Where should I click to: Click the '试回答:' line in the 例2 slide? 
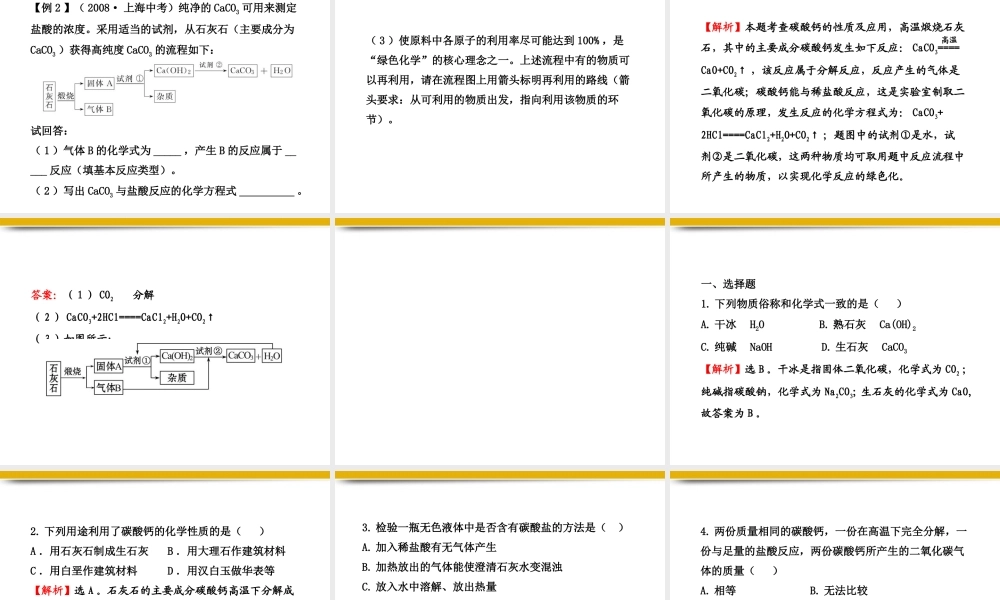(x=49, y=131)
